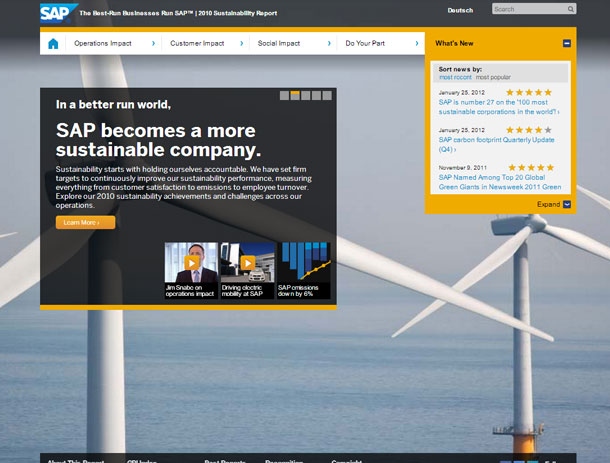Open the Social Impact menu
This screenshot has height=463, width=610.
click(279, 44)
